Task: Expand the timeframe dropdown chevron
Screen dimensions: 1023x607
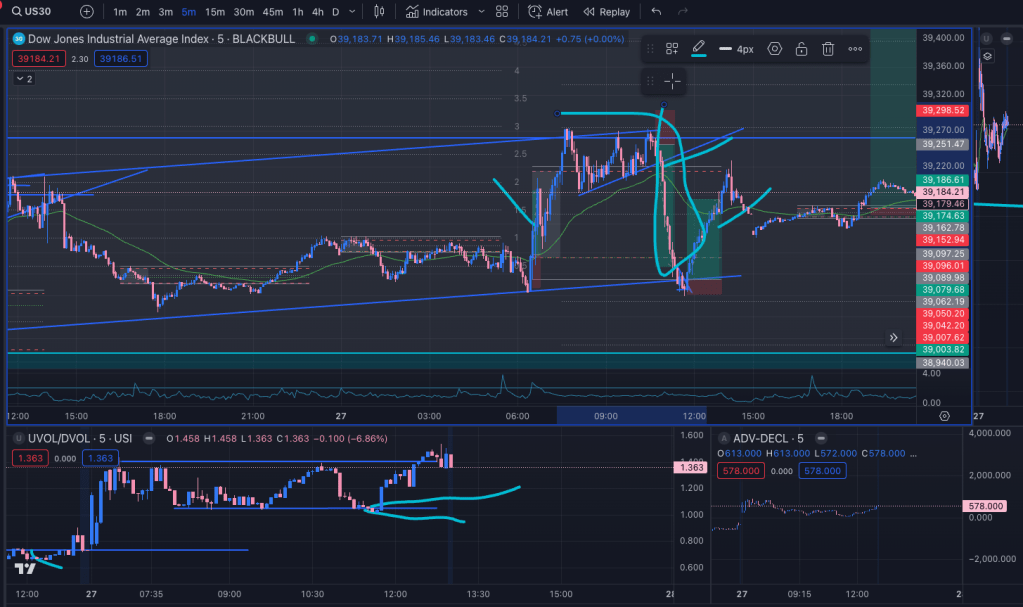Action: coord(352,12)
